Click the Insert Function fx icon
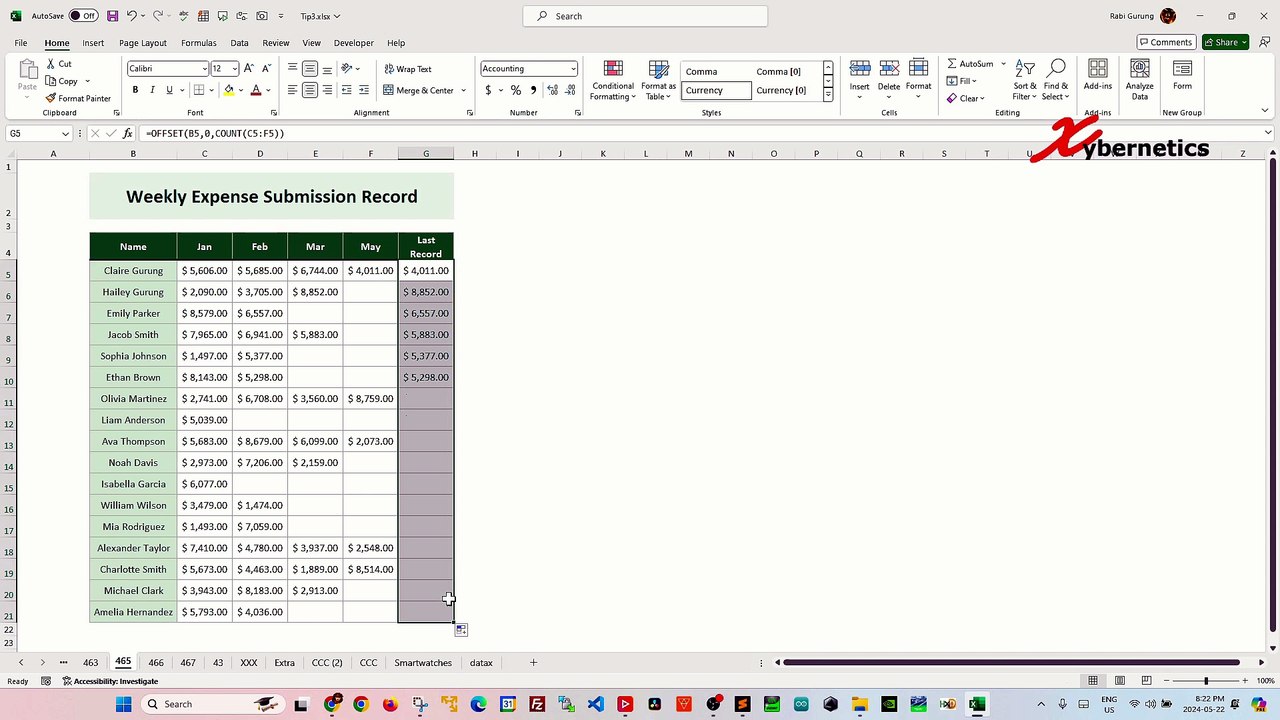The height and width of the screenshot is (720, 1280). (128, 133)
